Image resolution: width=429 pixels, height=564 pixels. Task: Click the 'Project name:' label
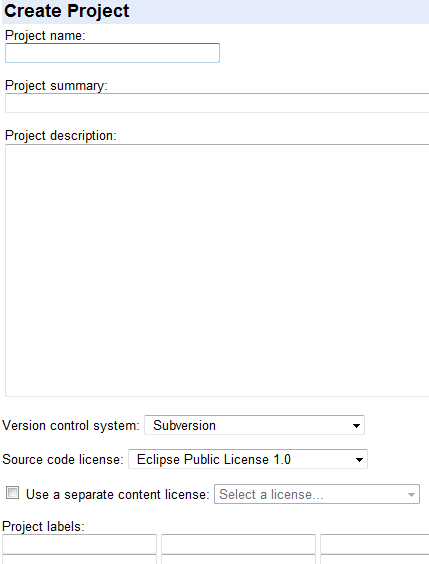point(45,36)
